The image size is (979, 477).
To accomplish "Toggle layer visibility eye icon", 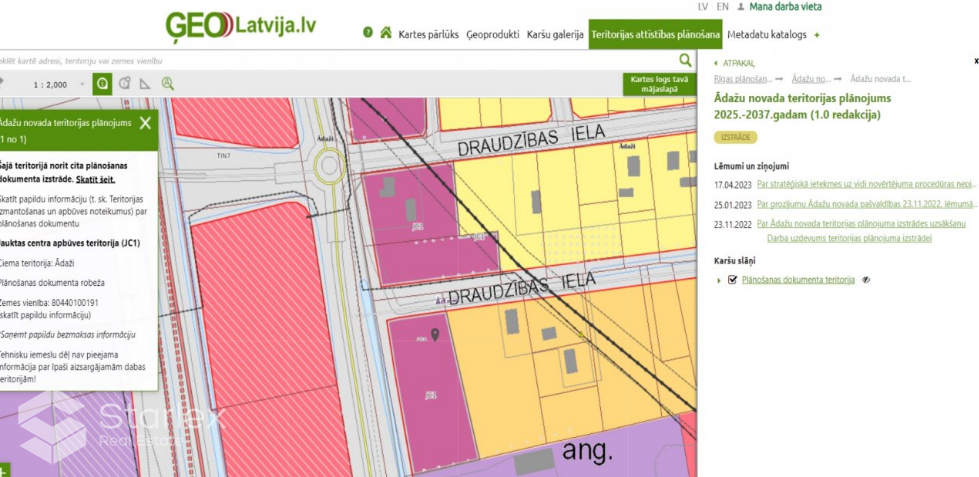I will [866, 280].
